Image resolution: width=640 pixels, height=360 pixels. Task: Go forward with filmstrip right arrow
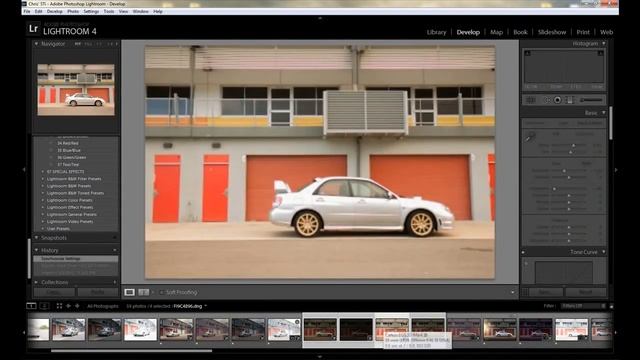tap(77, 306)
